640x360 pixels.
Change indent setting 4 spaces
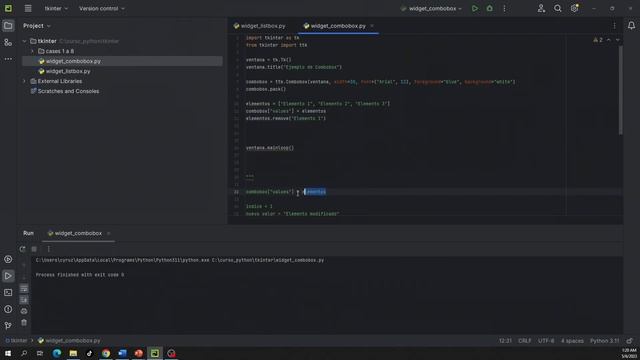(x=572, y=340)
